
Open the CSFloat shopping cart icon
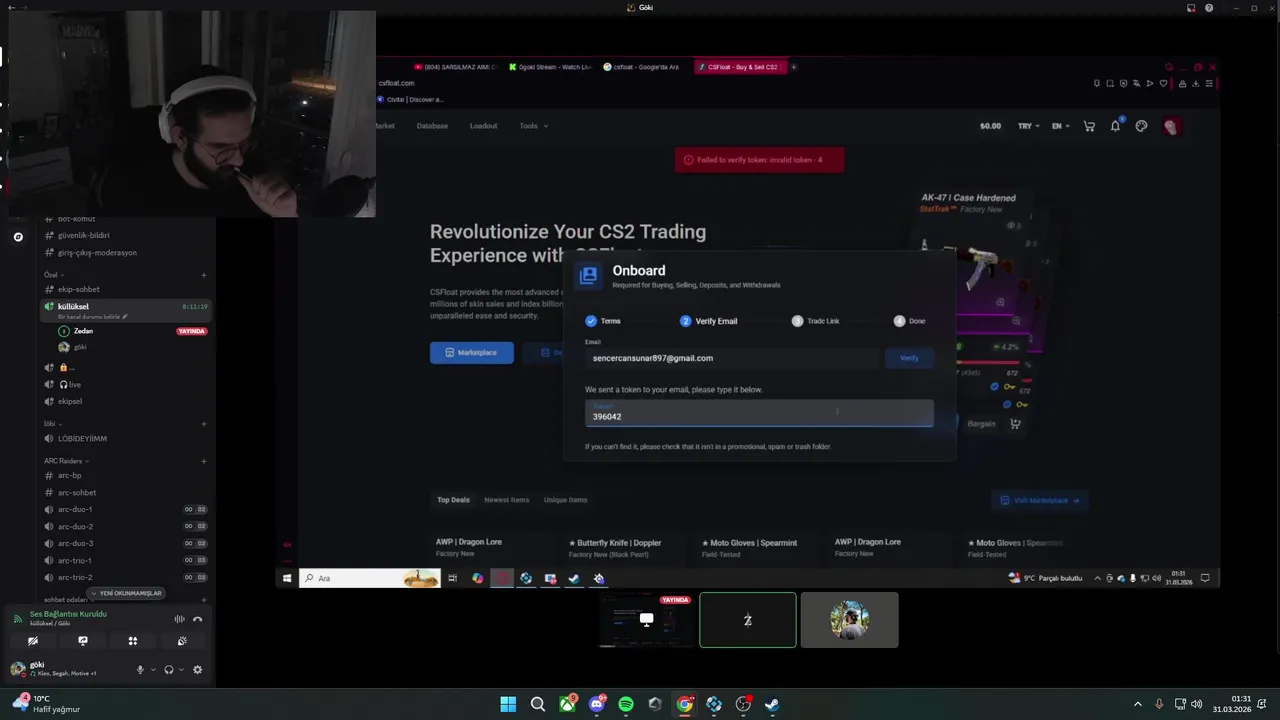click(1089, 126)
